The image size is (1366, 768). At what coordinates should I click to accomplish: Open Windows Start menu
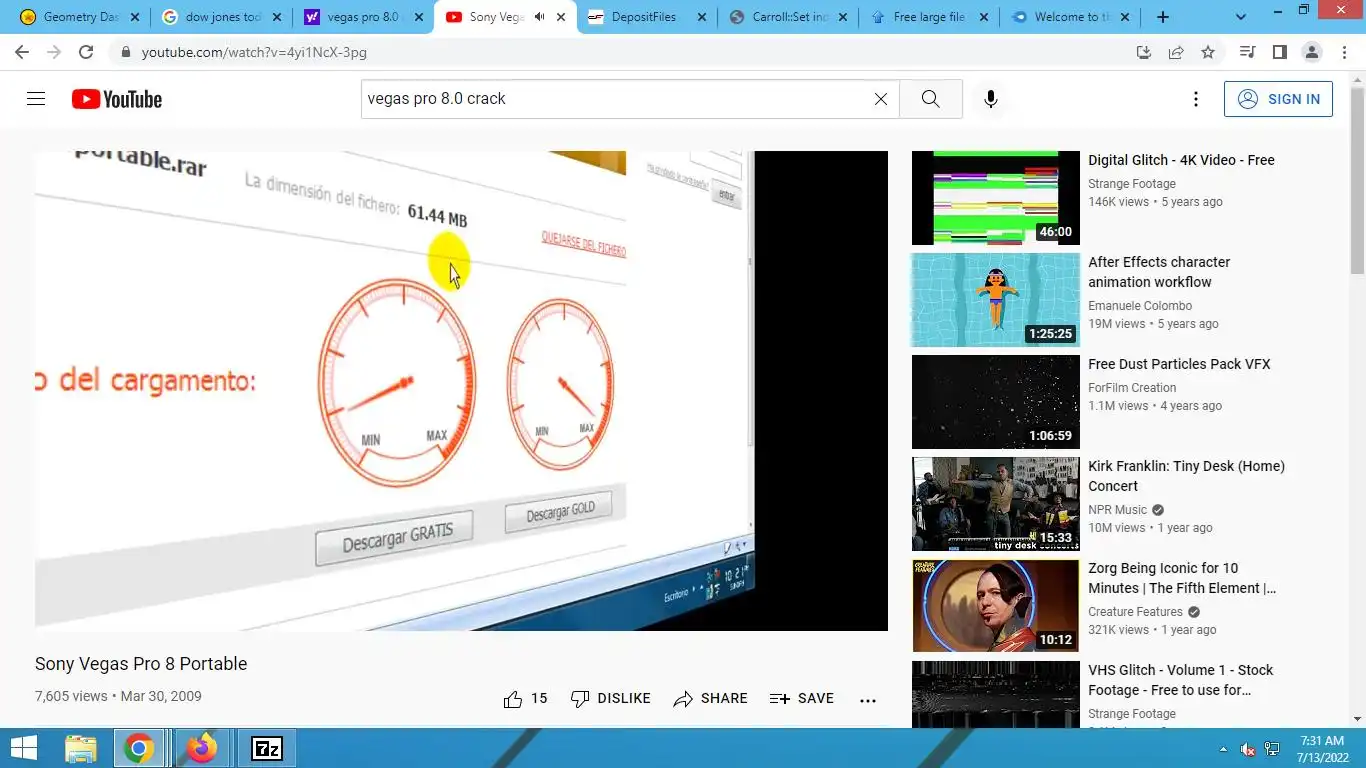pyautogui.click(x=24, y=748)
